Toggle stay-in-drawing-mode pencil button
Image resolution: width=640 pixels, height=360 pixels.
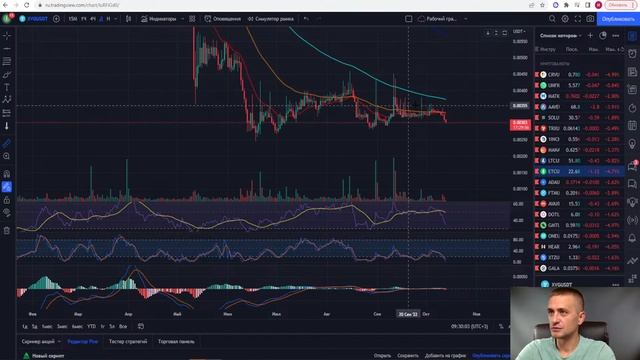tap(7, 187)
